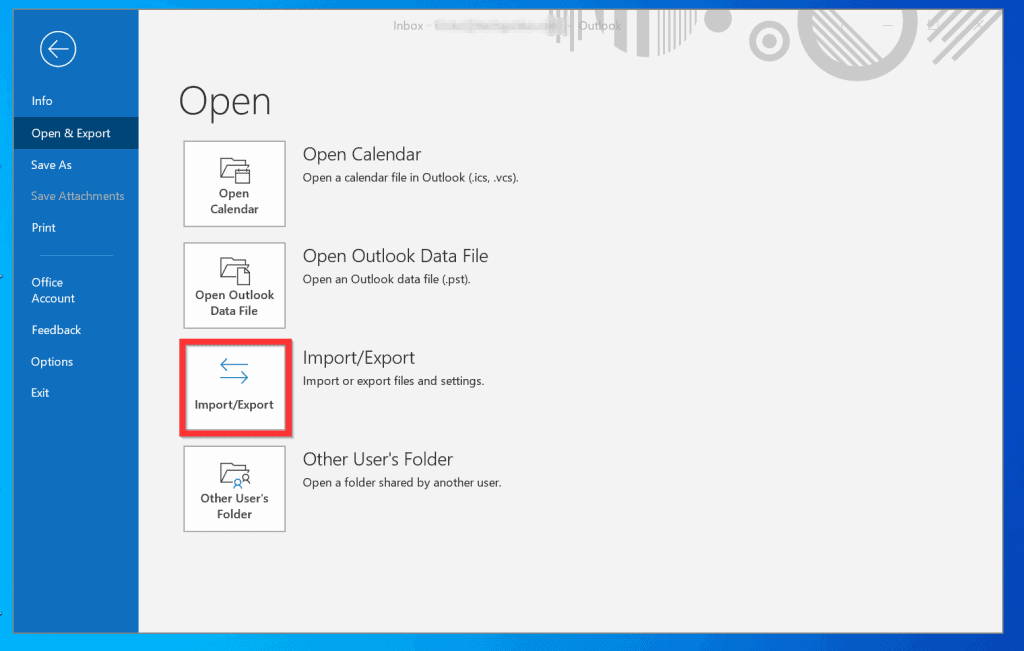This screenshot has height=651, width=1024.
Task: Click 'Import or export files and settings' text
Action: pyautogui.click(x=393, y=381)
